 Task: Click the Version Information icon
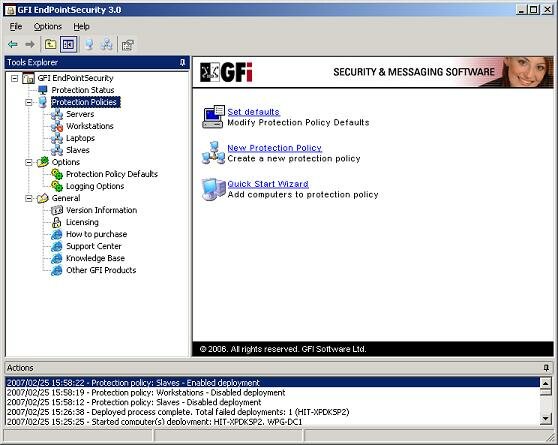(x=57, y=210)
